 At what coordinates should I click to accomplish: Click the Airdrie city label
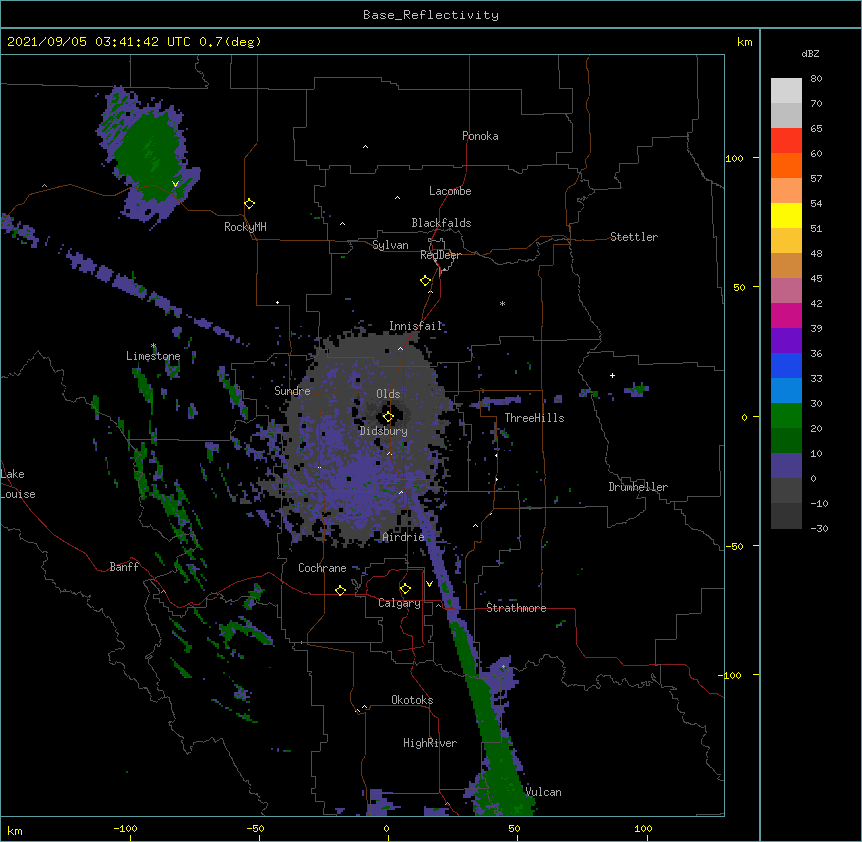[404, 537]
